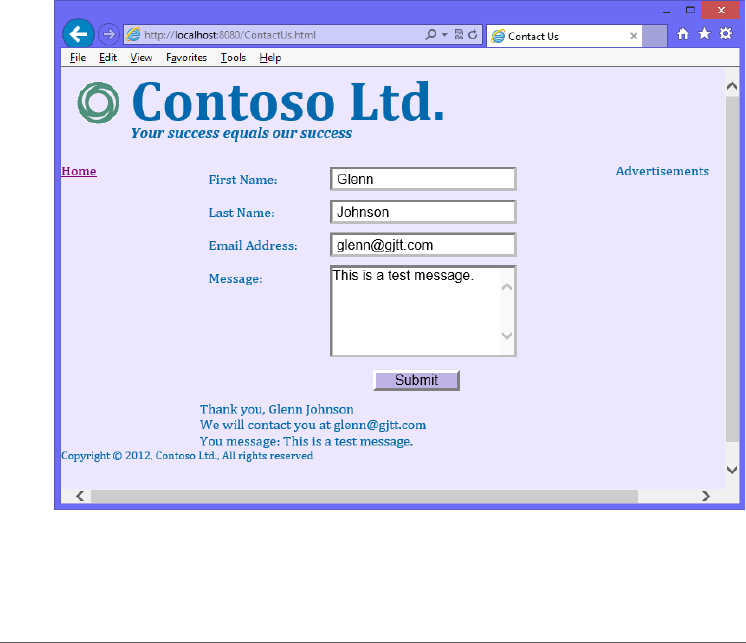The width and height of the screenshot is (746, 643).
Task: Click the vertical page scrollbar thumb
Action: 732,269
